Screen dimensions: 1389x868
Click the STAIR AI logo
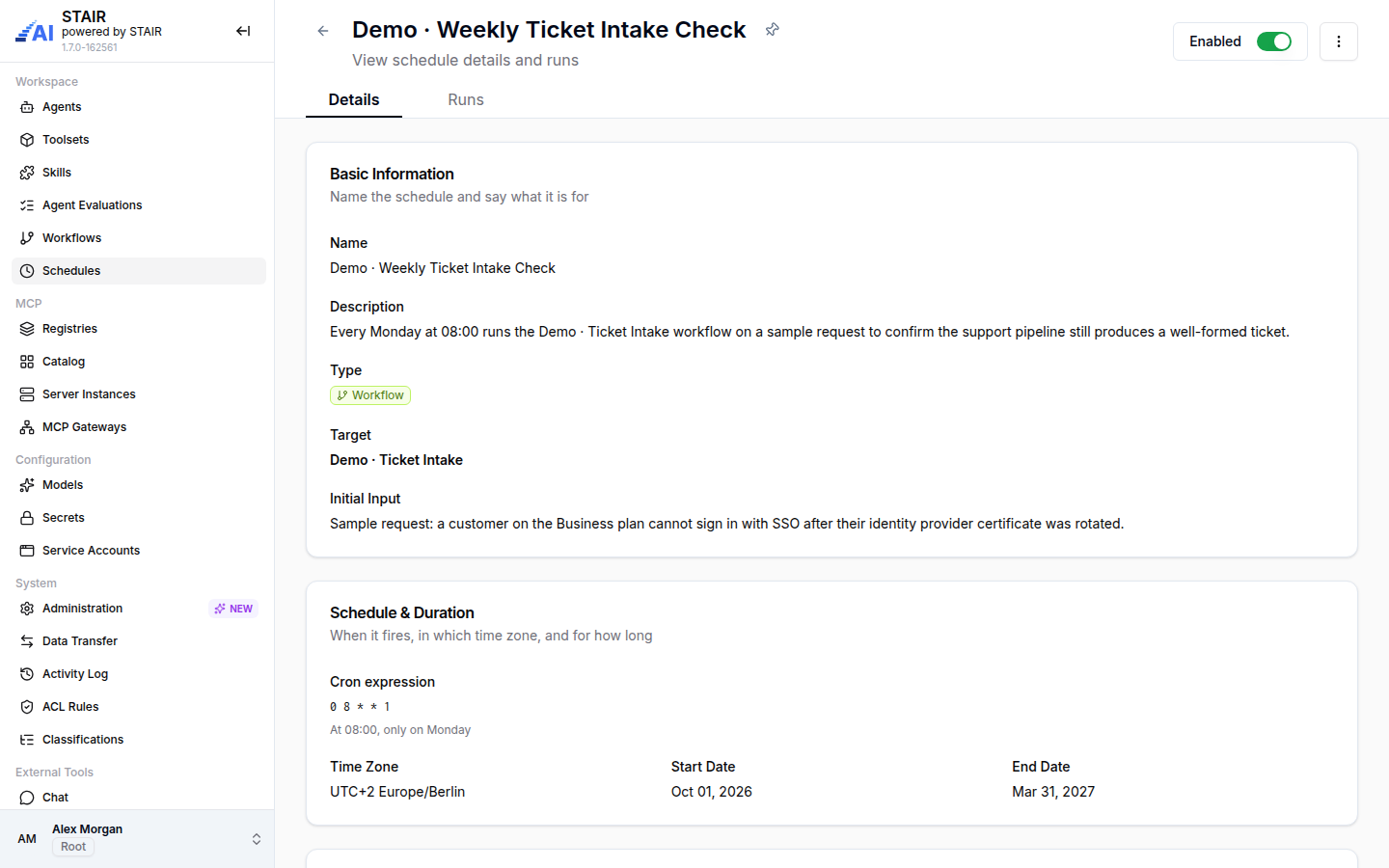(x=35, y=32)
